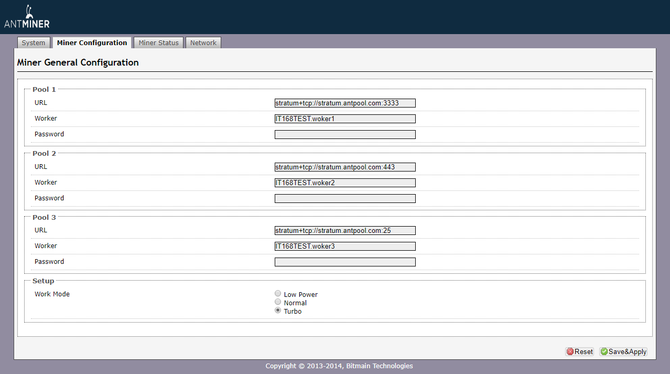Edit the Pool 1 URL field
This screenshot has height=374, width=670.
coord(345,103)
